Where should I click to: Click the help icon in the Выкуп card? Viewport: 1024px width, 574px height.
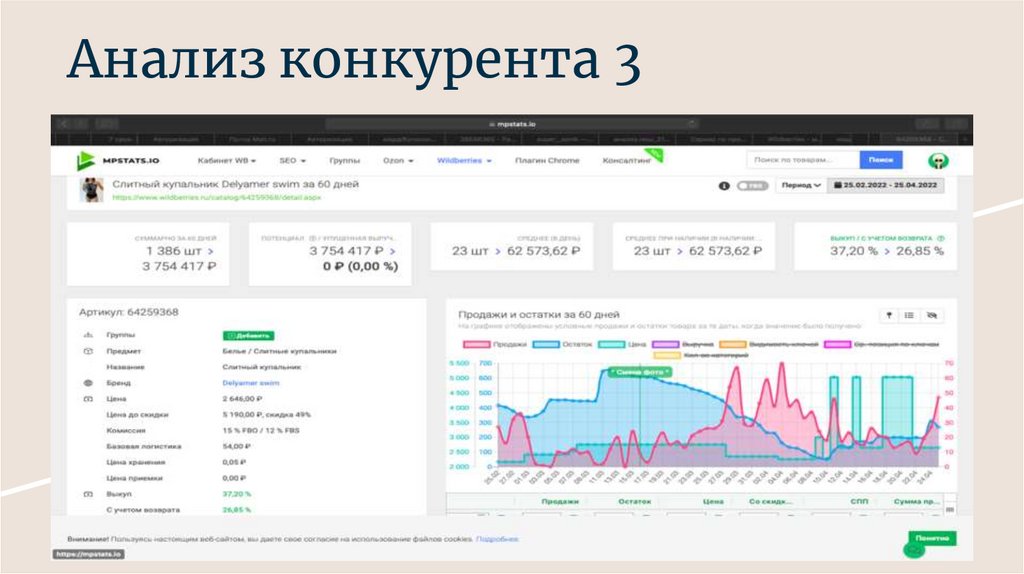940,238
